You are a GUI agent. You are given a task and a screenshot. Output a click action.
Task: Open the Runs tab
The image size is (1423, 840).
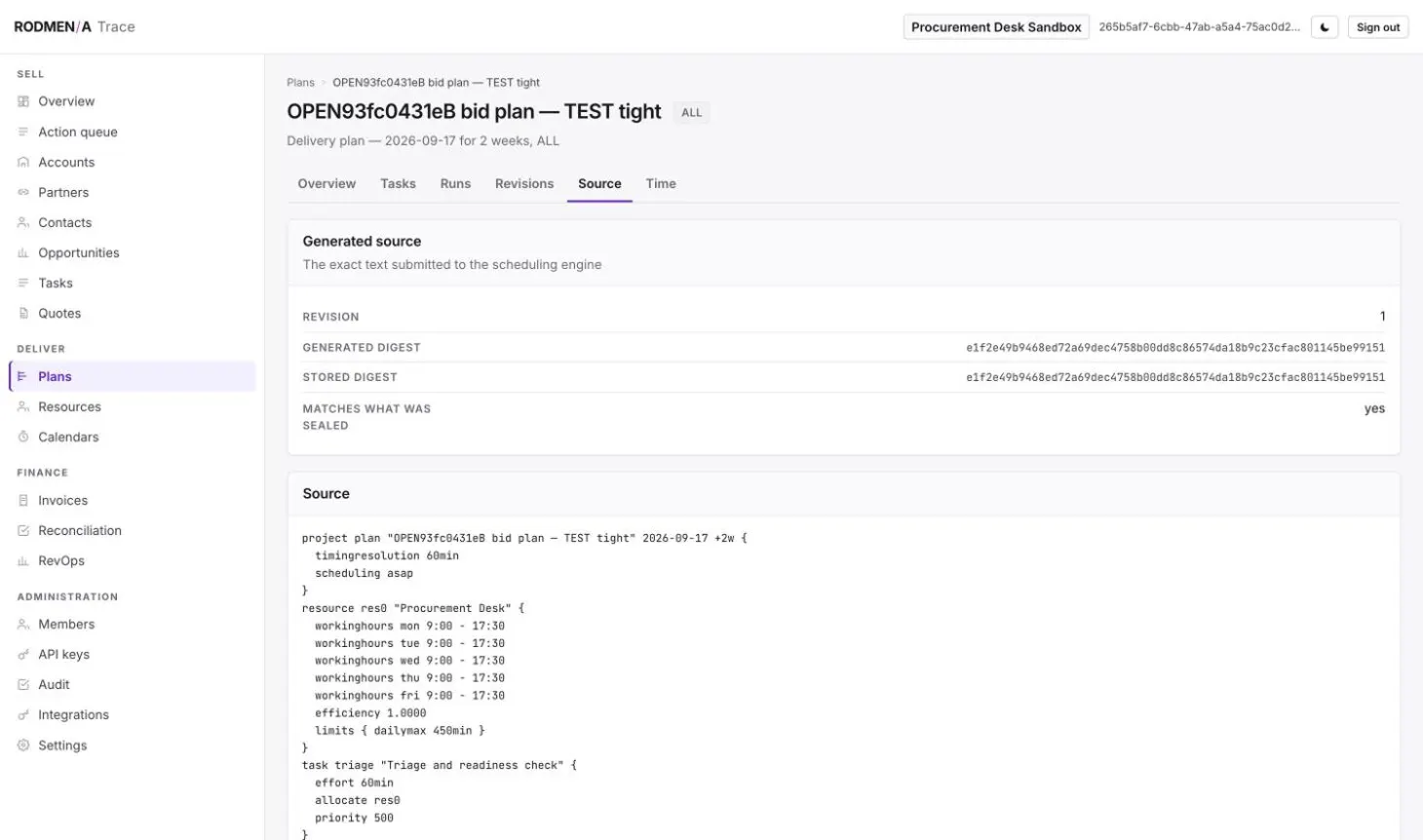[455, 183]
